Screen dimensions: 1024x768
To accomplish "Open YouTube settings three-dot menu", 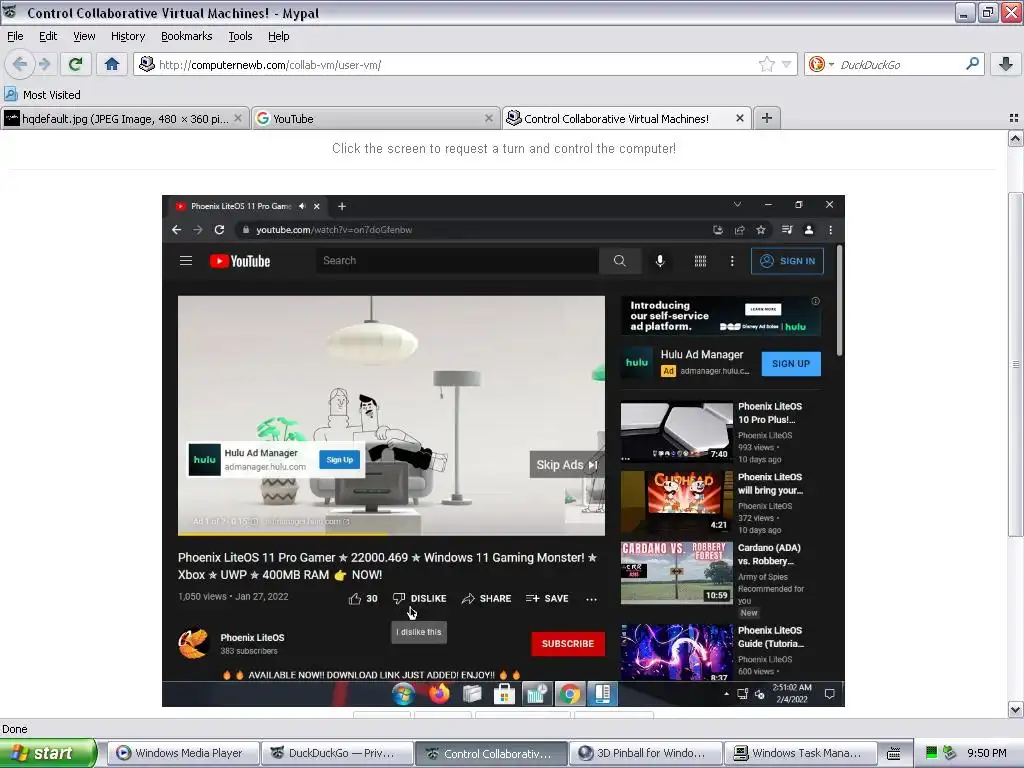I will click(x=732, y=261).
